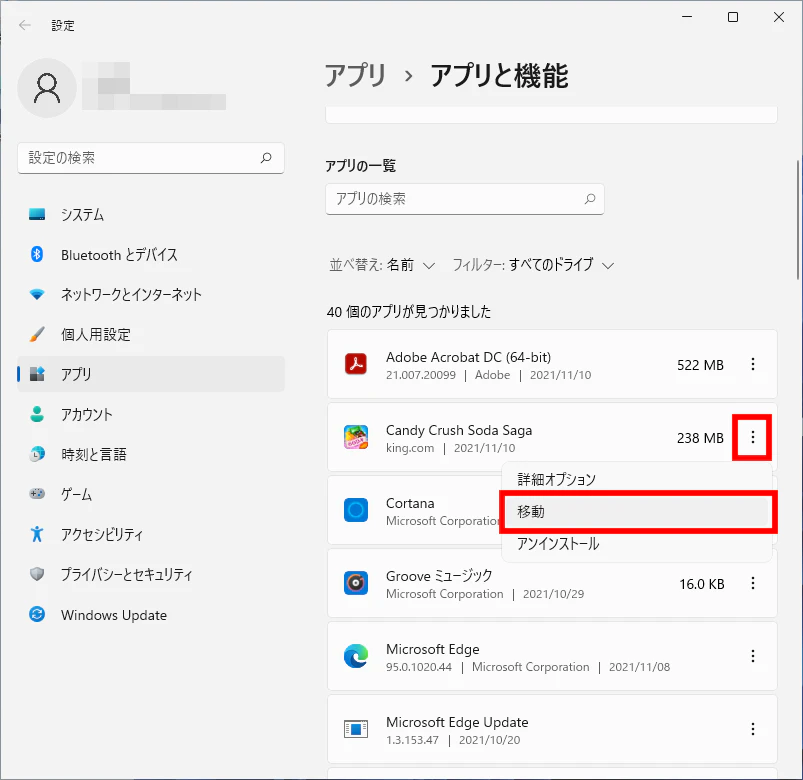Click the 238 MB size value
This screenshot has height=780, width=803.
(x=700, y=438)
